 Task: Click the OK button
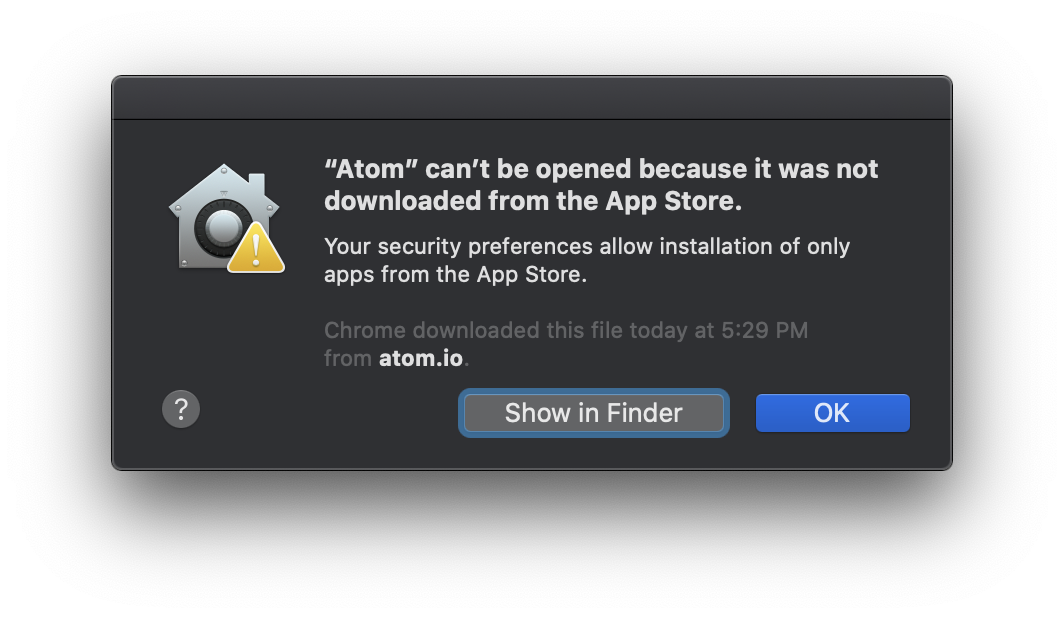[x=833, y=412]
